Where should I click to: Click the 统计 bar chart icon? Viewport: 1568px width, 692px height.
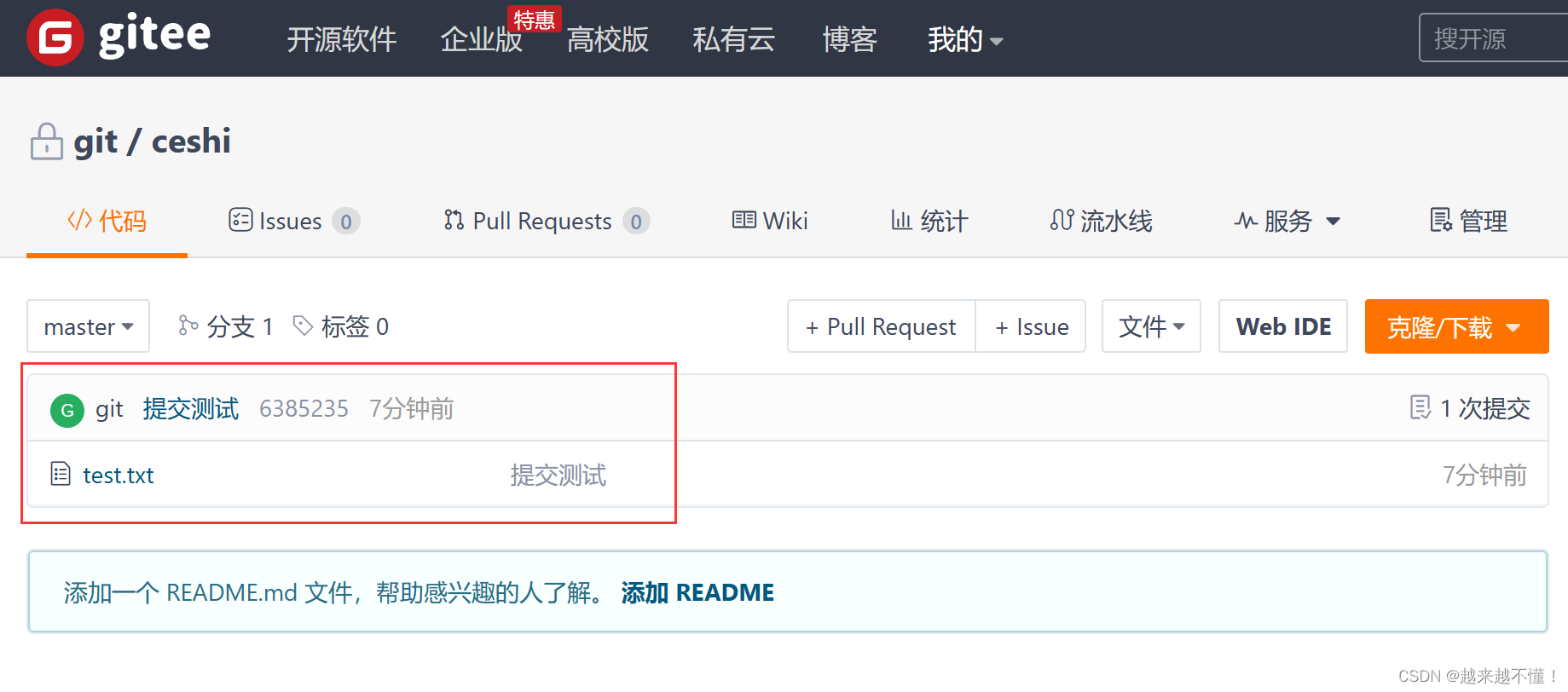901,220
